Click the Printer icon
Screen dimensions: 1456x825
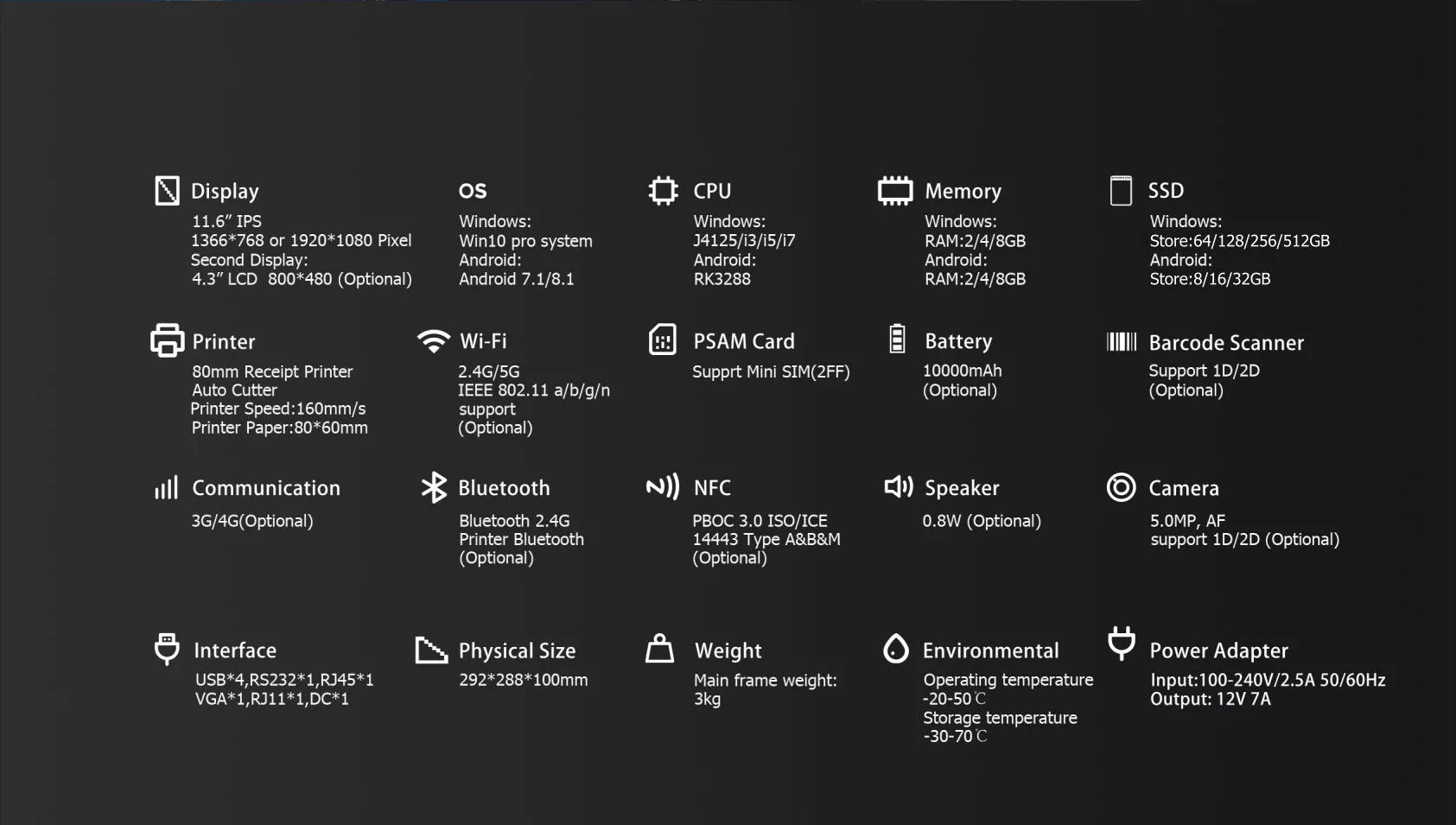coord(167,340)
